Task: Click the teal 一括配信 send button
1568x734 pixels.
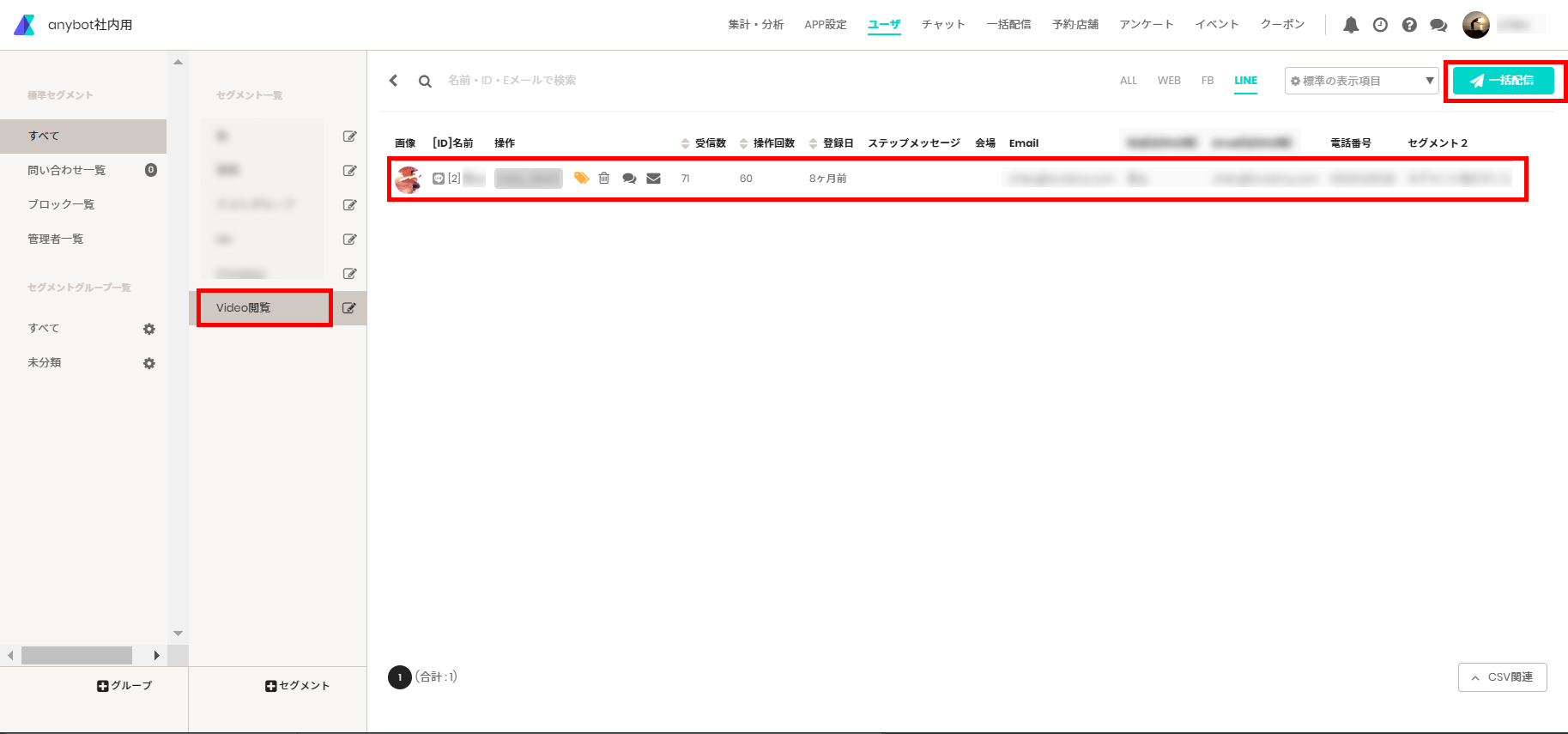Action: pyautogui.click(x=1504, y=81)
